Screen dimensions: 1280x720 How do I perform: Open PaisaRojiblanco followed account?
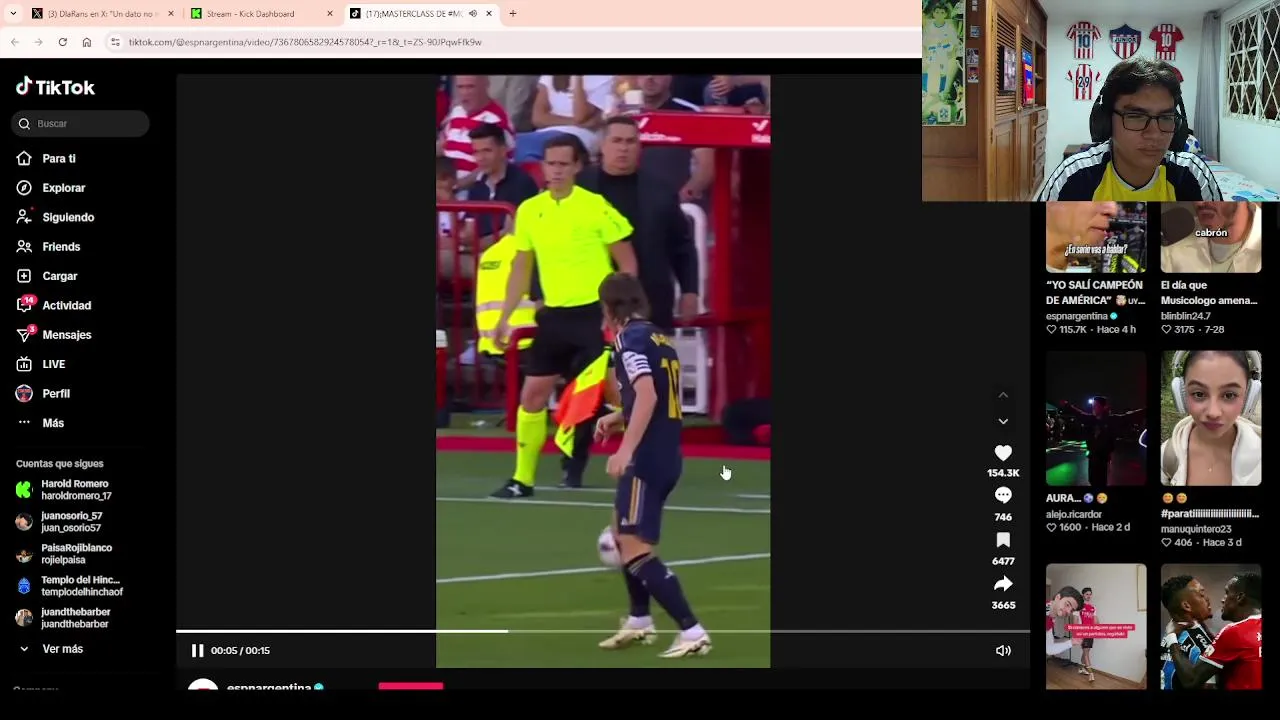point(64,554)
